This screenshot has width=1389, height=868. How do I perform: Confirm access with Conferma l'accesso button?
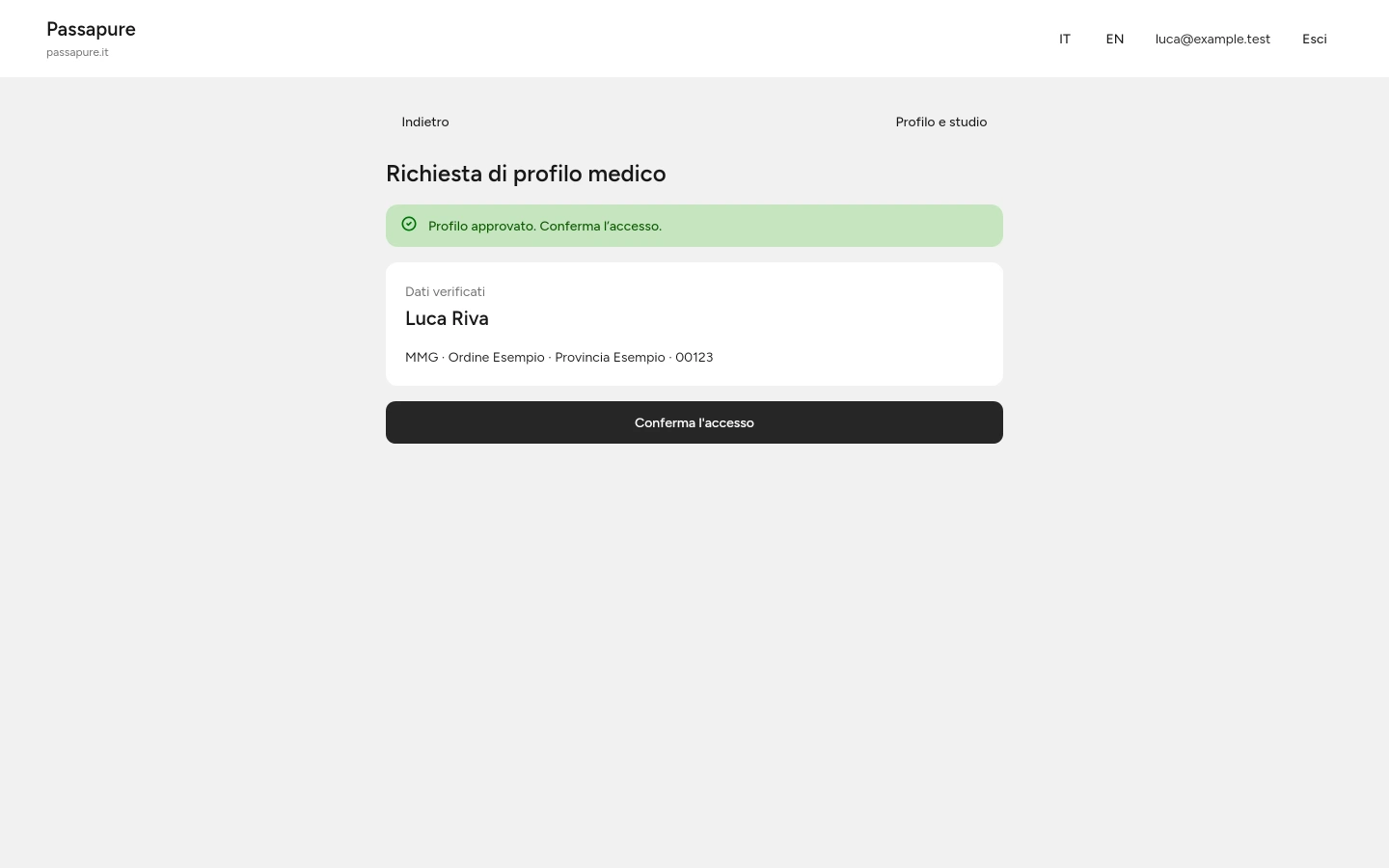click(x=694, y=422)
